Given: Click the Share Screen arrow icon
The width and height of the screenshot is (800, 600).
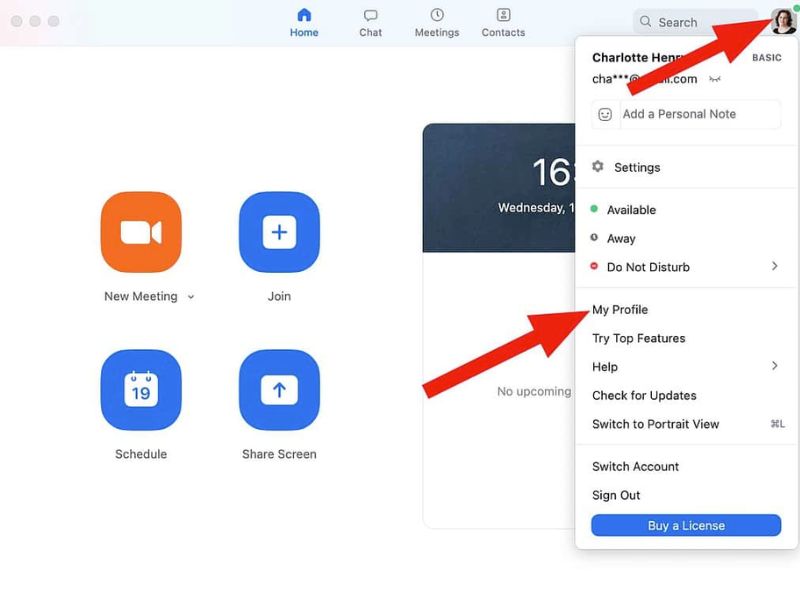Looking at the screenshot, I should (x=279, y=390).
